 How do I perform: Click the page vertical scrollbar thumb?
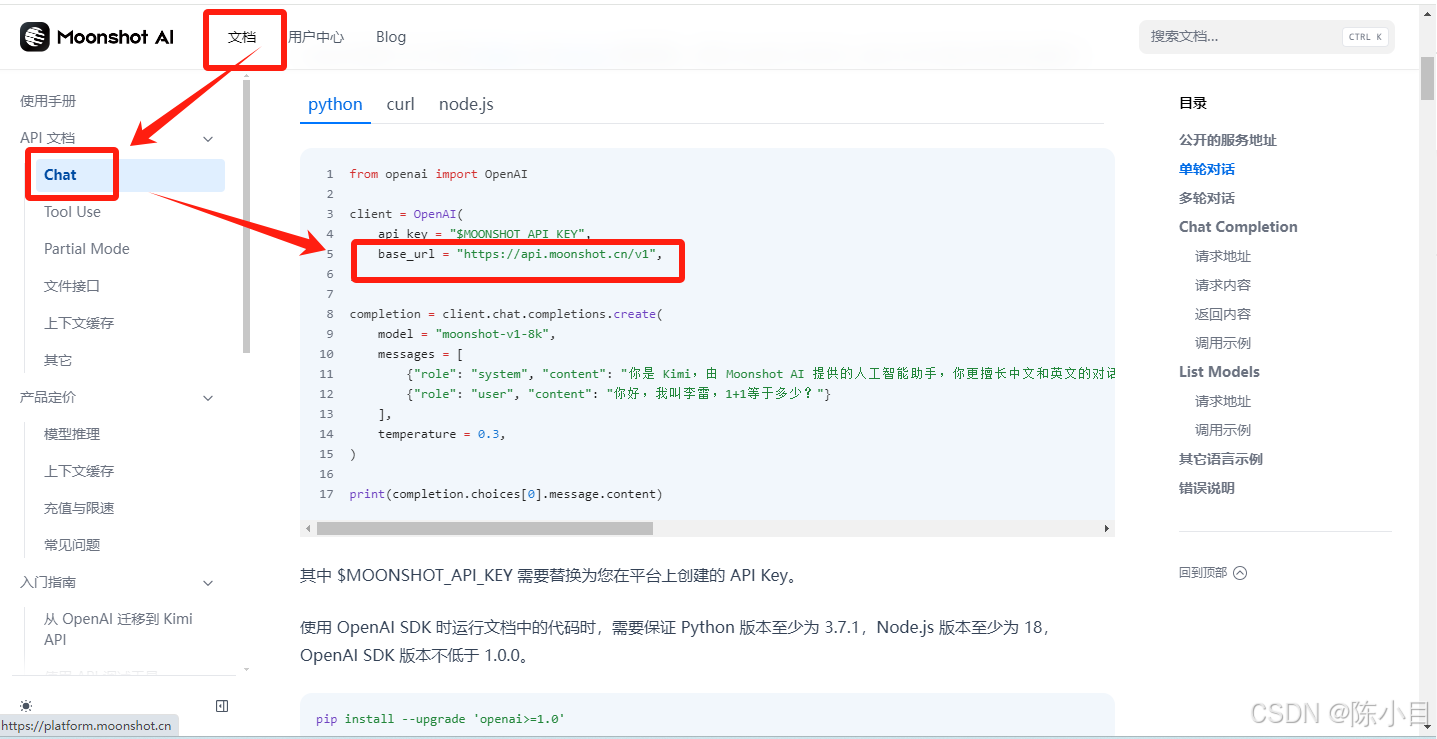1427,78
